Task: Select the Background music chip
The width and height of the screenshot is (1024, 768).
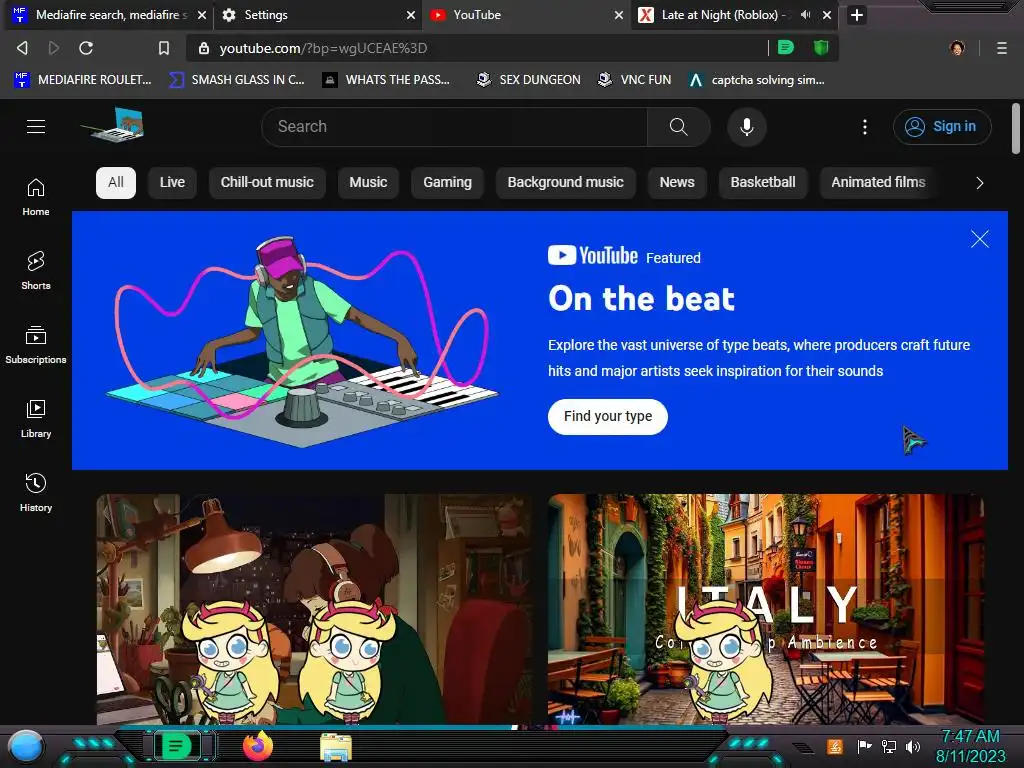Action: point(566,182)
